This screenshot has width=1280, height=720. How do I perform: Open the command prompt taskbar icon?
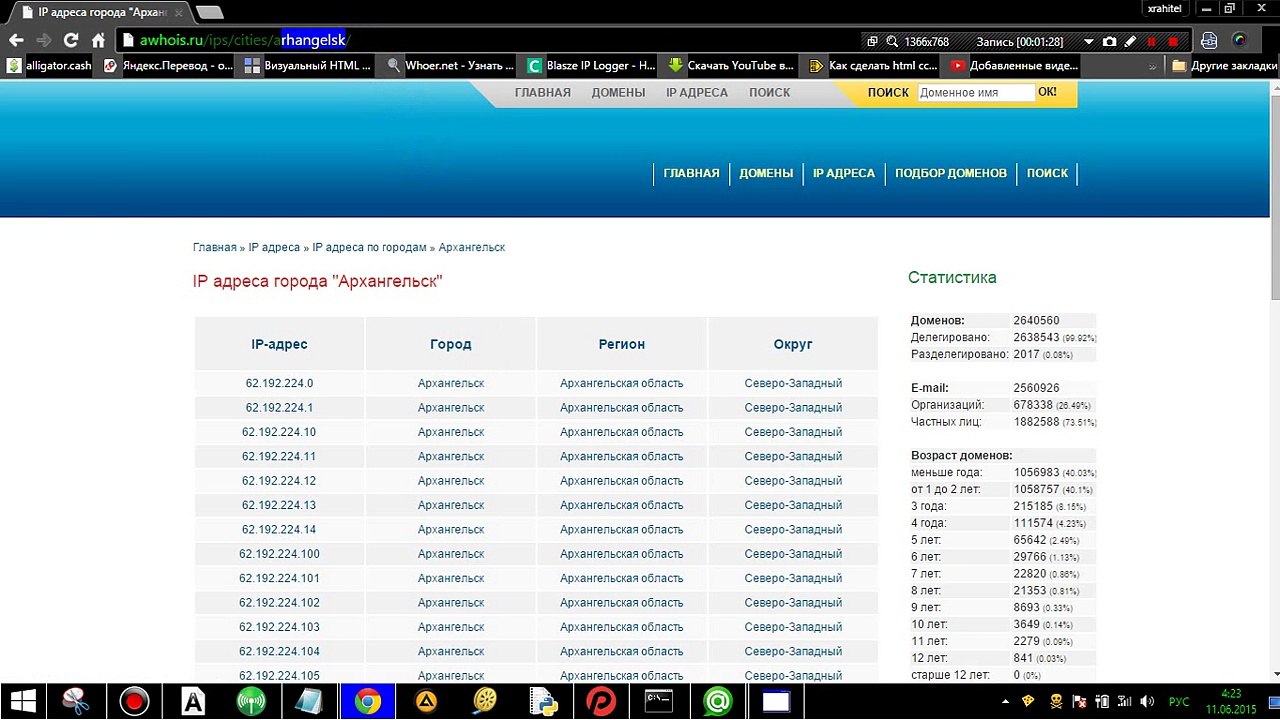pyautogui.click(x=658, y=702)
